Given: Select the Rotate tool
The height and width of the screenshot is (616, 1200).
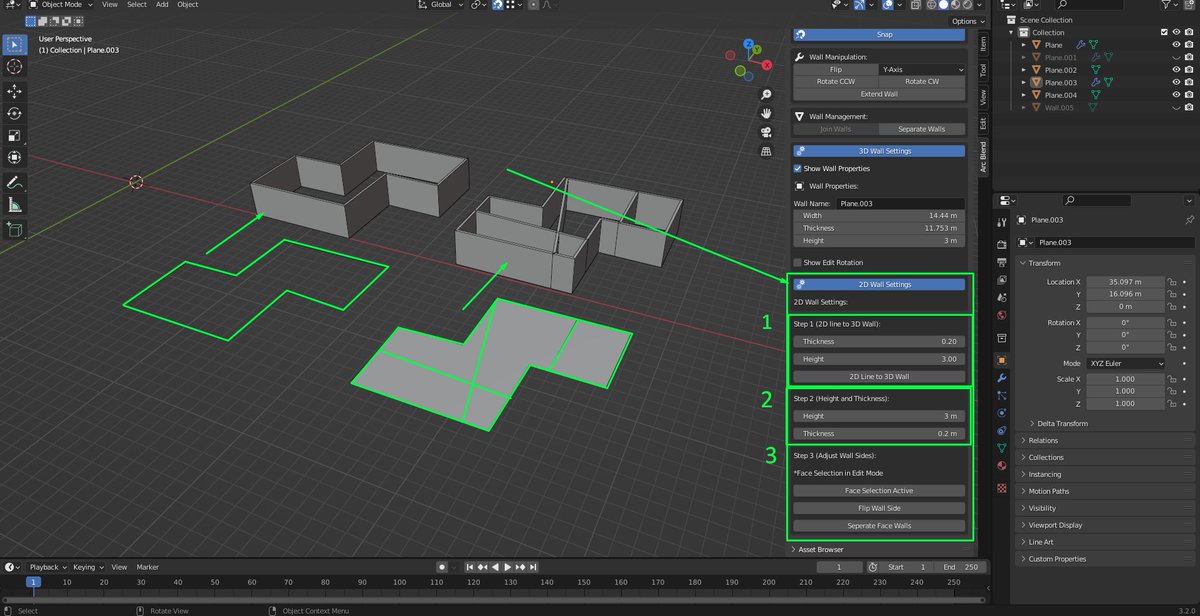Looking at the screenshot, I should (15, 113).
